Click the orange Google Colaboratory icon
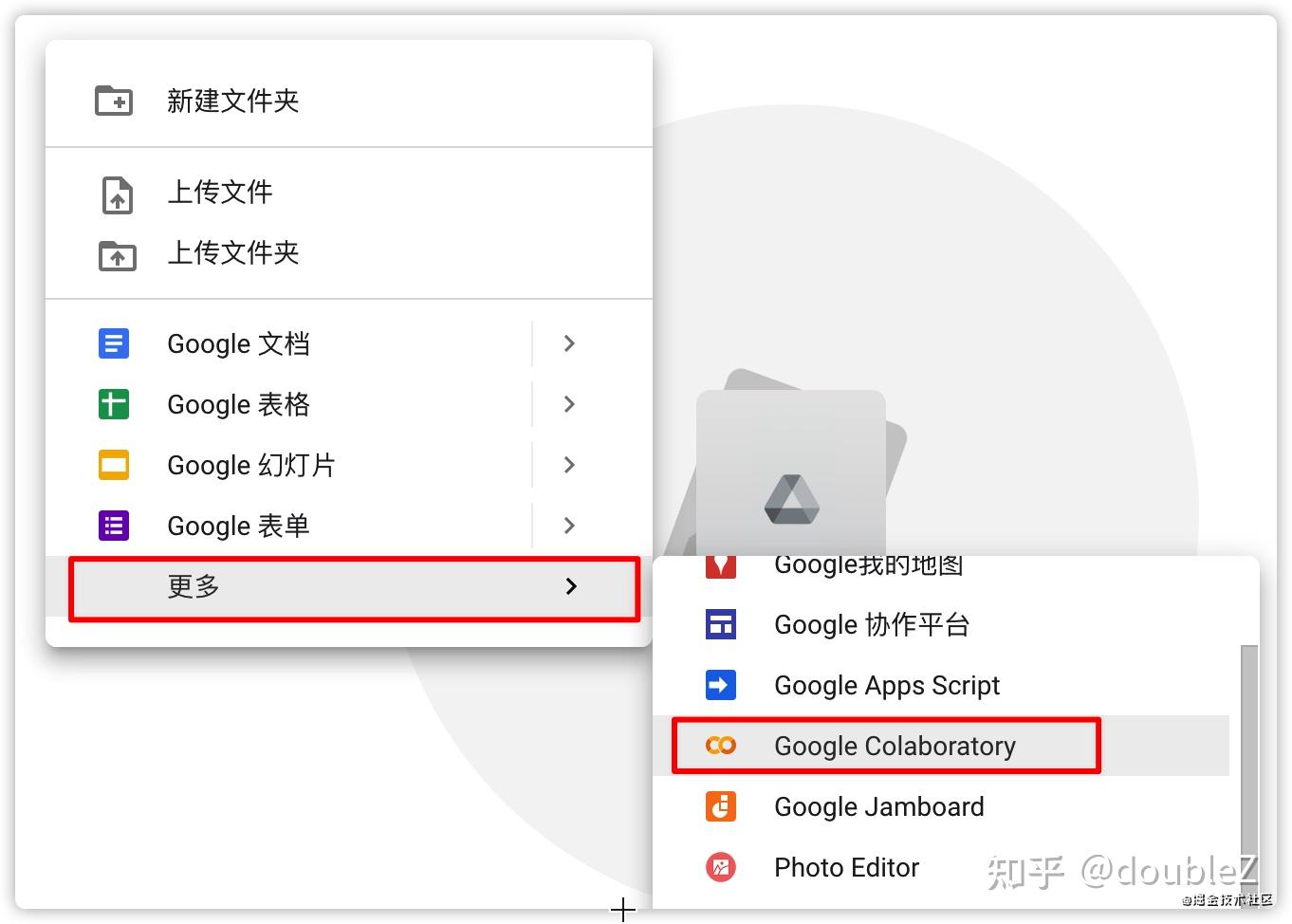 721,746
